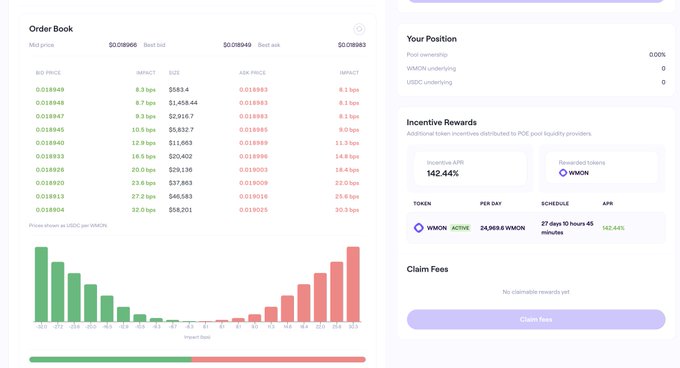Select bid price 0.018945
The width and height of the screenshot is (680, 368).
tap(50, 130)
